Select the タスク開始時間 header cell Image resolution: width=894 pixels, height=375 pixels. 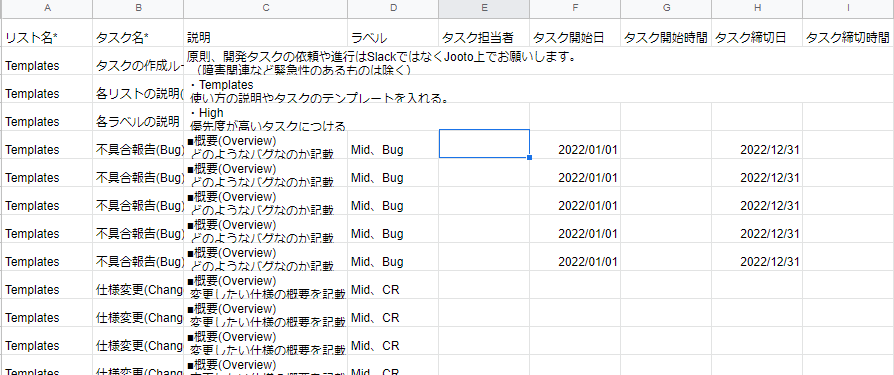[x=666, y=32]
